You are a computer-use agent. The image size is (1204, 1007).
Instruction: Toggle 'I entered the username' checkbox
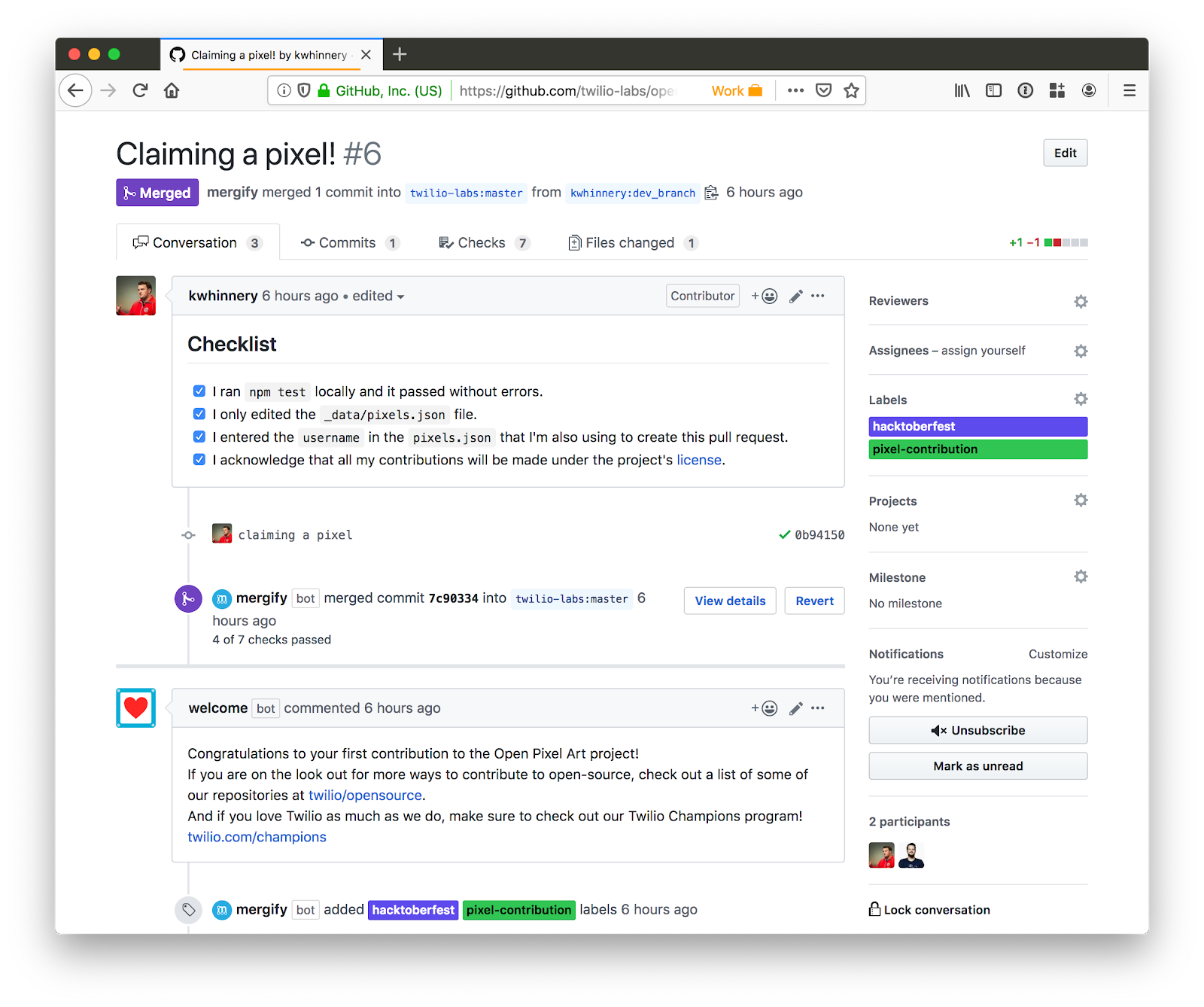coord(199,437)
